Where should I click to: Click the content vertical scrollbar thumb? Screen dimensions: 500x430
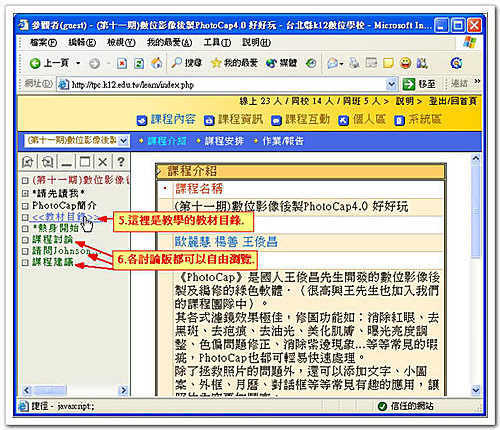click(476, 211)
